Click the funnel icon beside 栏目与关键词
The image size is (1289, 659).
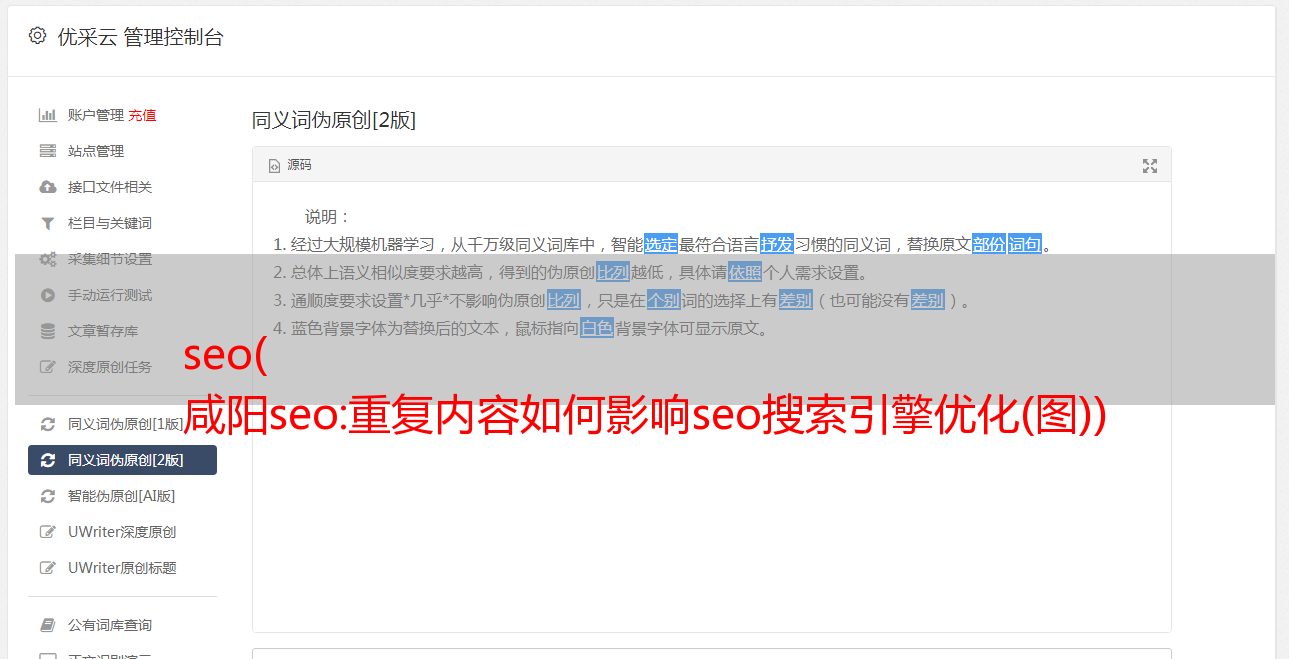(47, 223)
